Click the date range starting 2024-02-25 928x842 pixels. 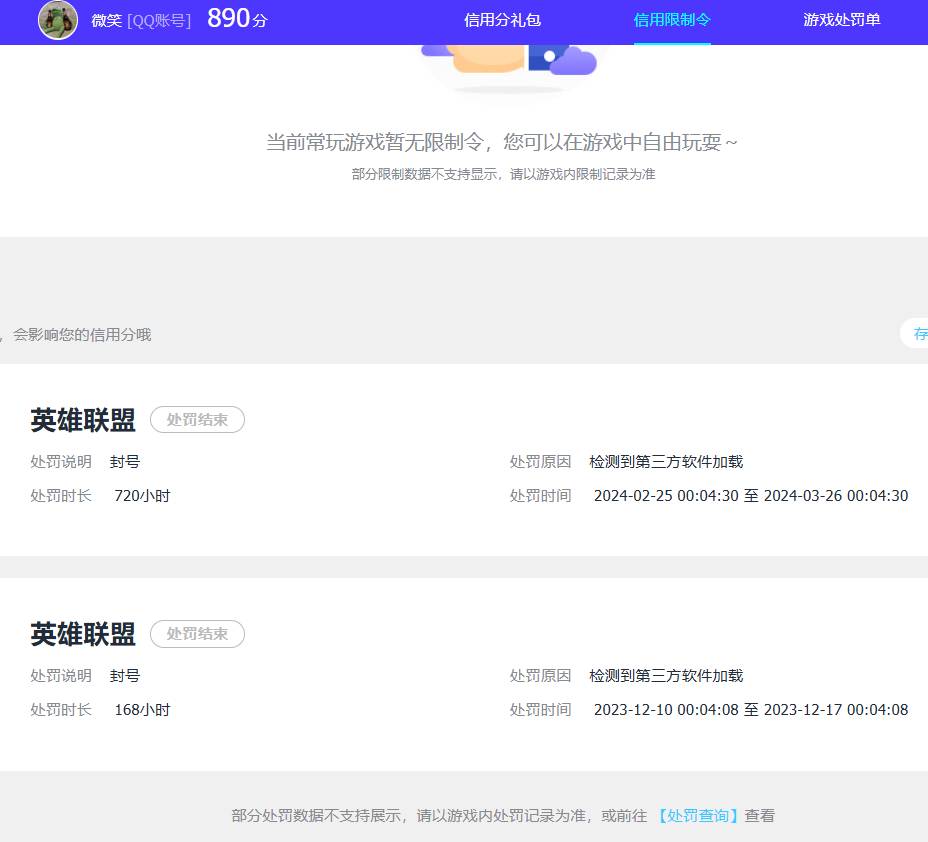(x=751, y=496)
